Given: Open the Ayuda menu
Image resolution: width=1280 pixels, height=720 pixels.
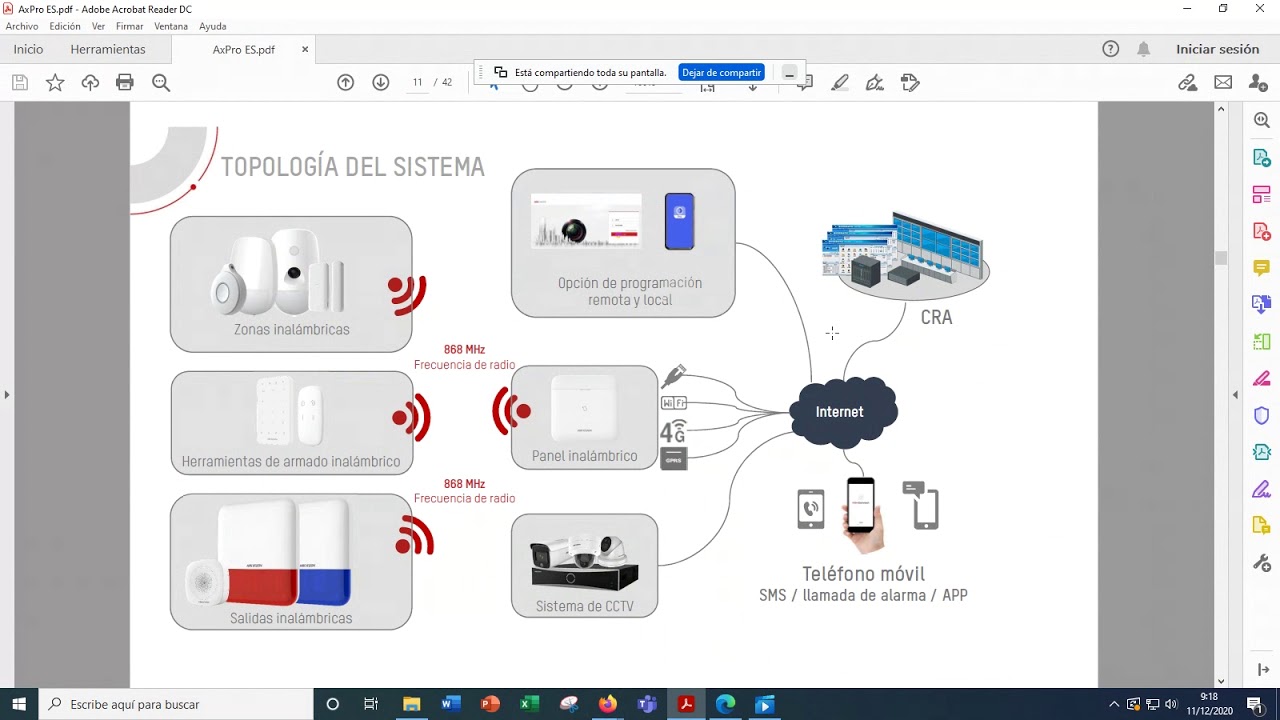Looking at the screenshot, I should click(x=213, y=26).
